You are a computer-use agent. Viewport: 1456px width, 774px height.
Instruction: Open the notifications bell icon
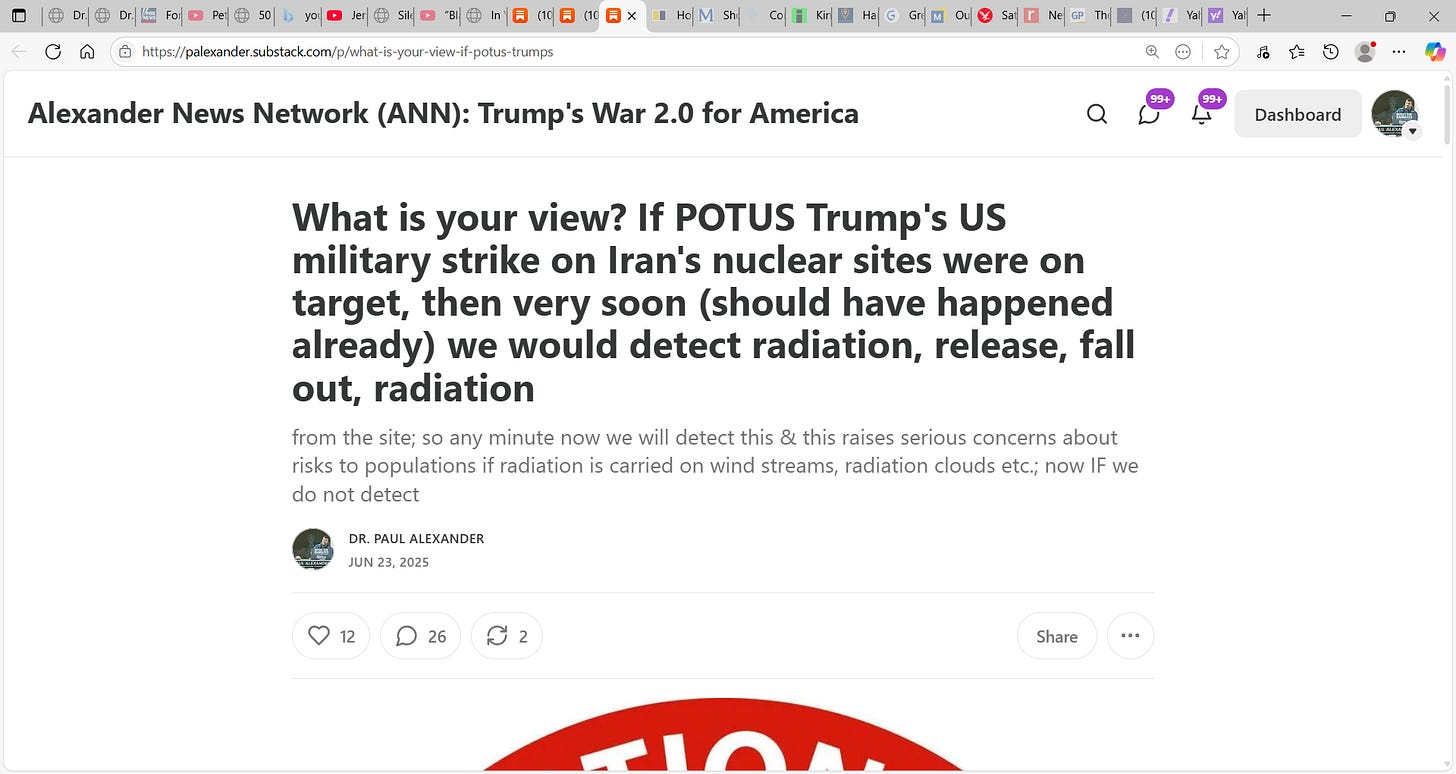tap(1202, 114)
